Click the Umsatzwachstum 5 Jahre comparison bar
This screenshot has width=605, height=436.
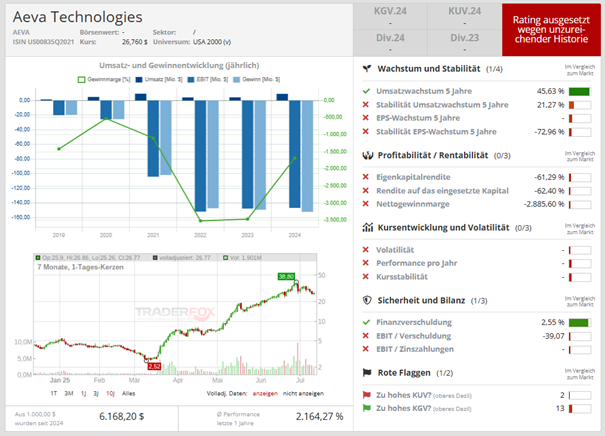[x=580, y=91]
